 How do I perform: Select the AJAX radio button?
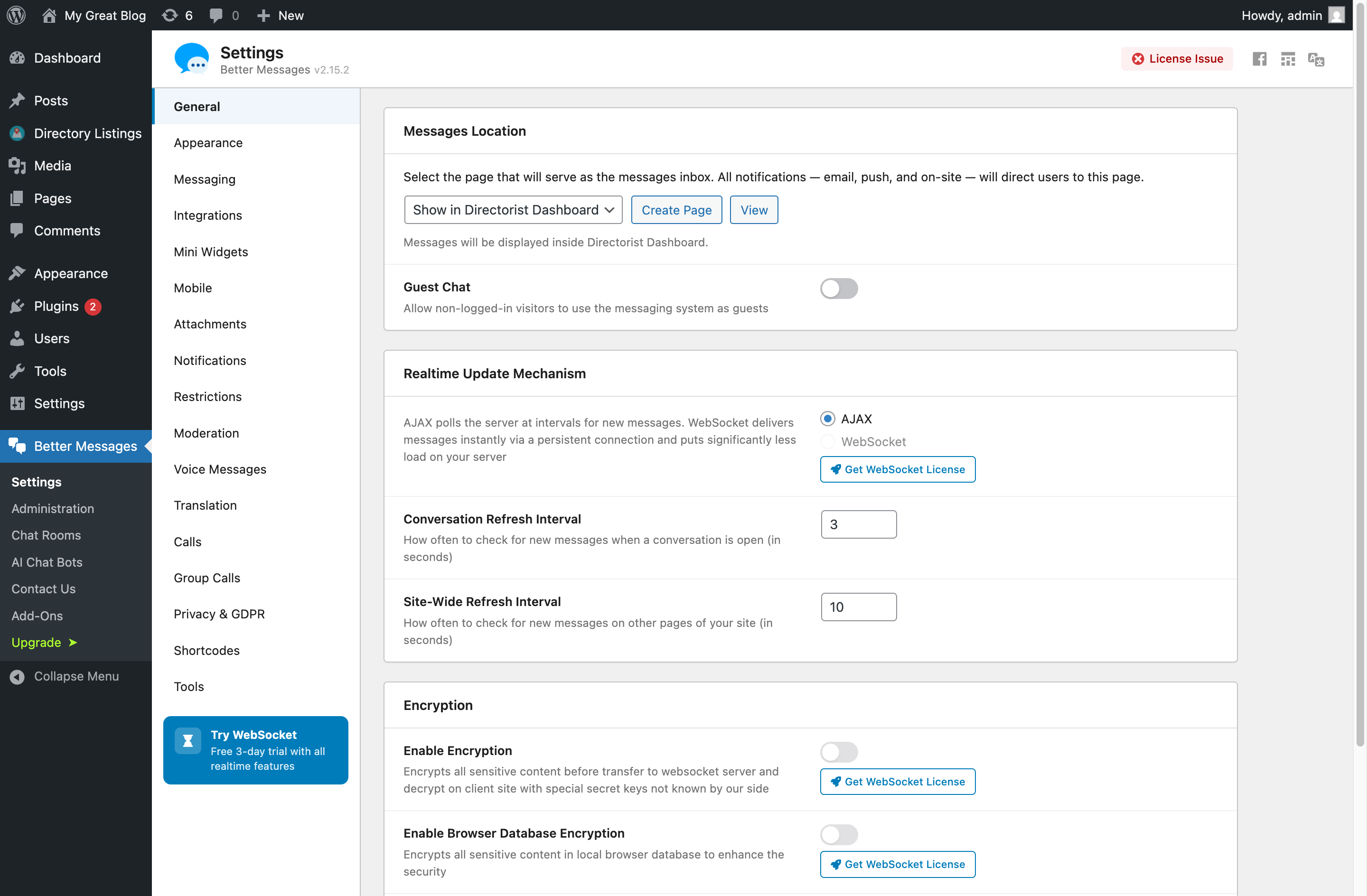(827, 419)
